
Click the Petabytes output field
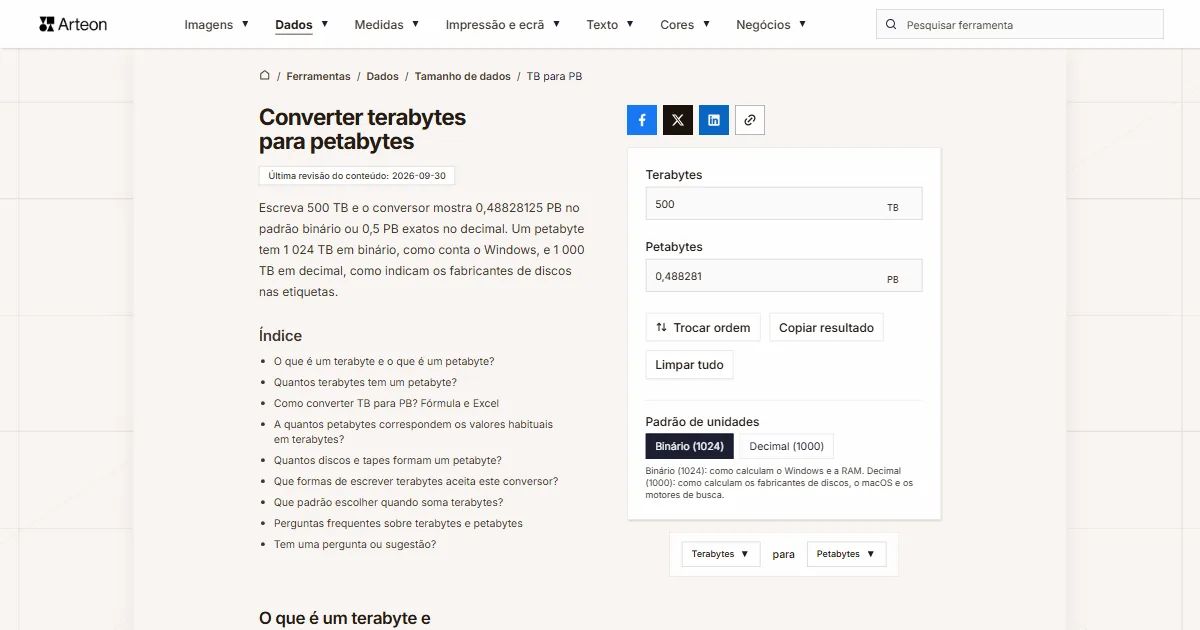pos(784,276)
